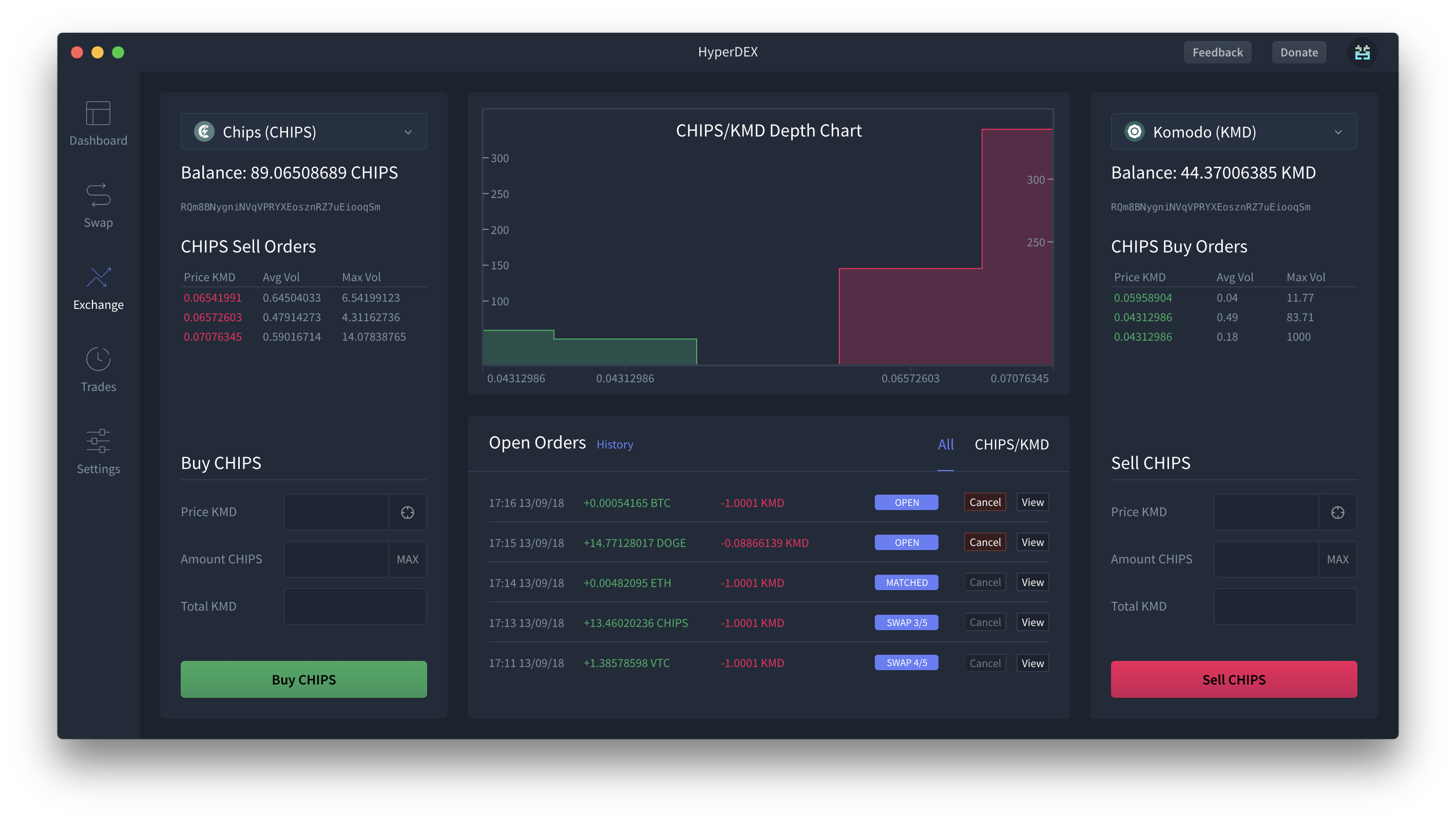Go to the Swap section icon
The image size is (1456, 821).
[98, 196]
